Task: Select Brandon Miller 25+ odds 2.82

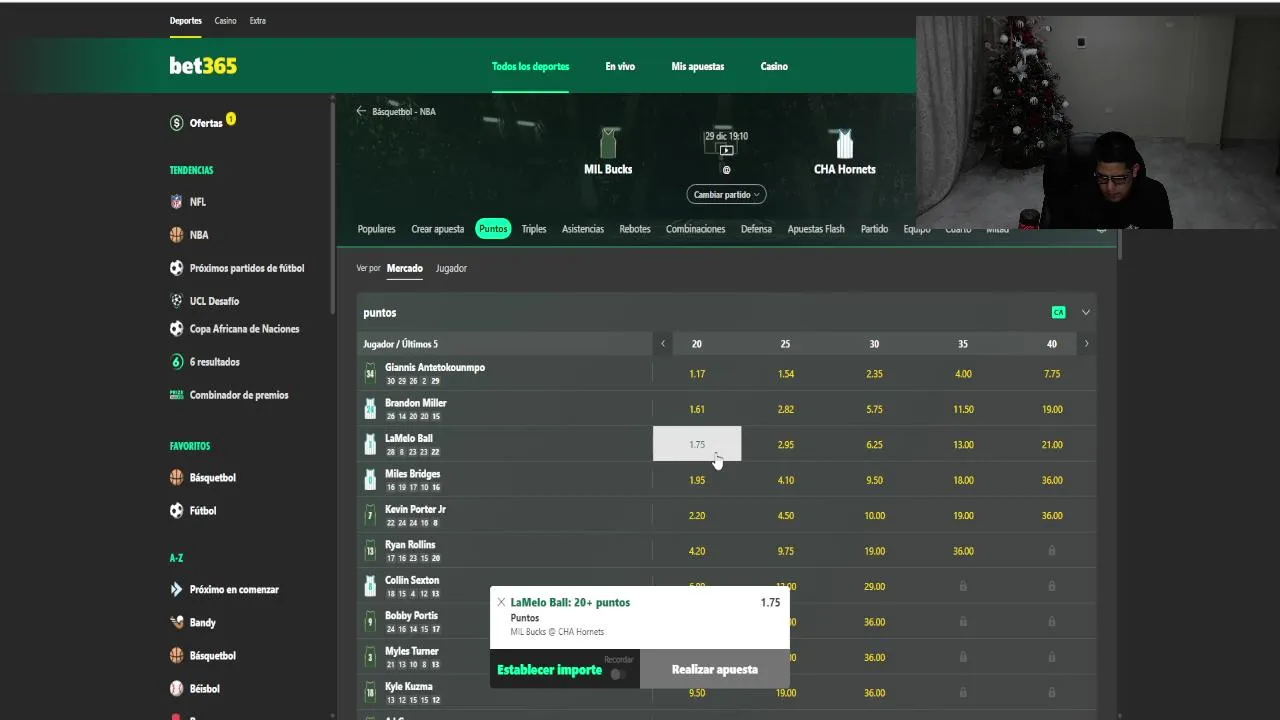Action: tap(786, 409)
